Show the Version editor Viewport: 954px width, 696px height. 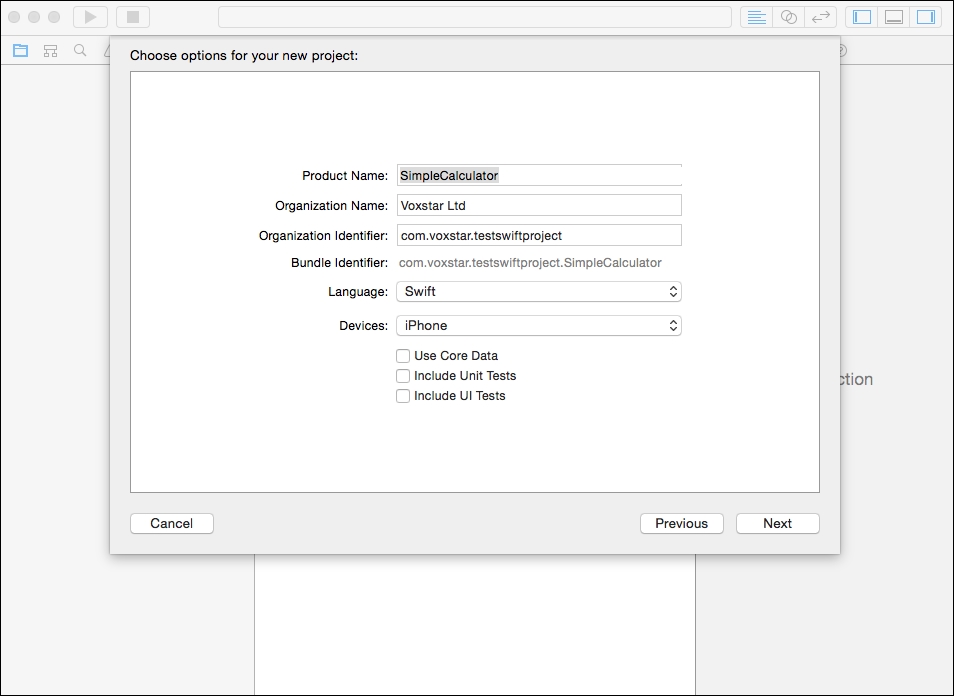point(821,17)
